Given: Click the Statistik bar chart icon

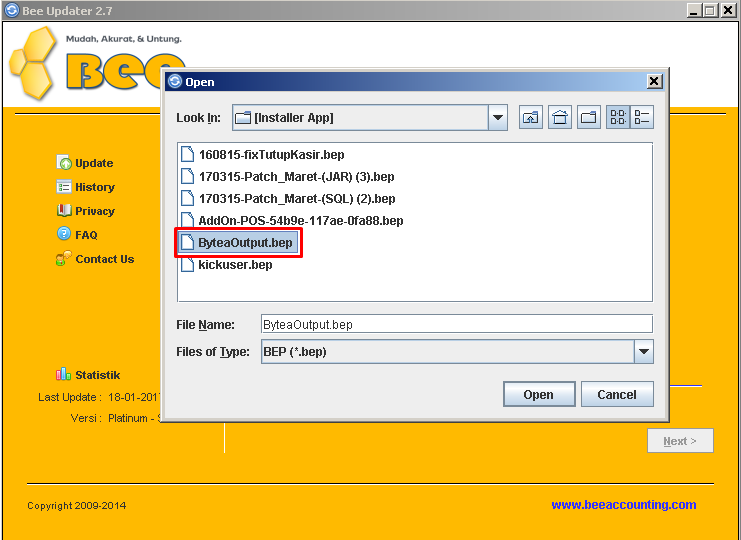Looking at the screenshot, I should (63, 374).
